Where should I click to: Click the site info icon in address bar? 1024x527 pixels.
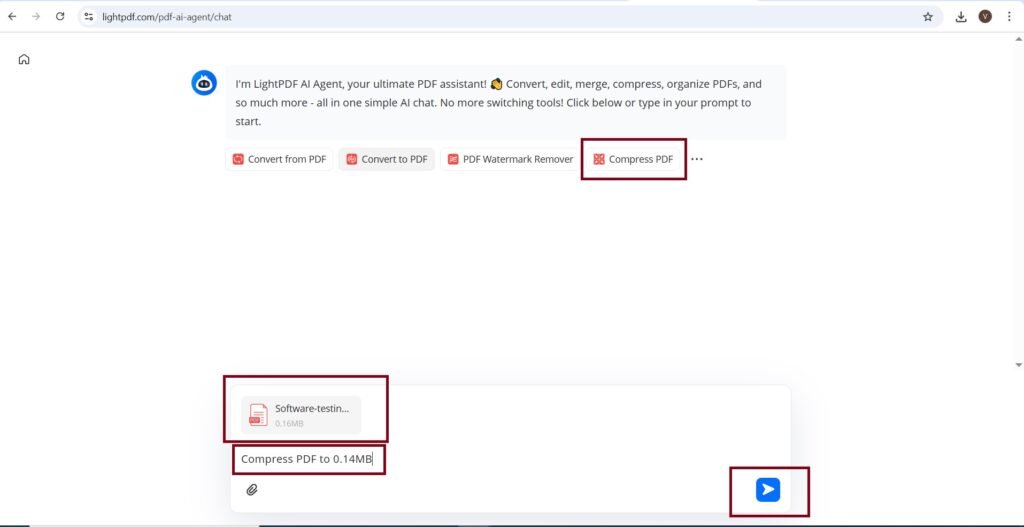click(x=89, y=17)
